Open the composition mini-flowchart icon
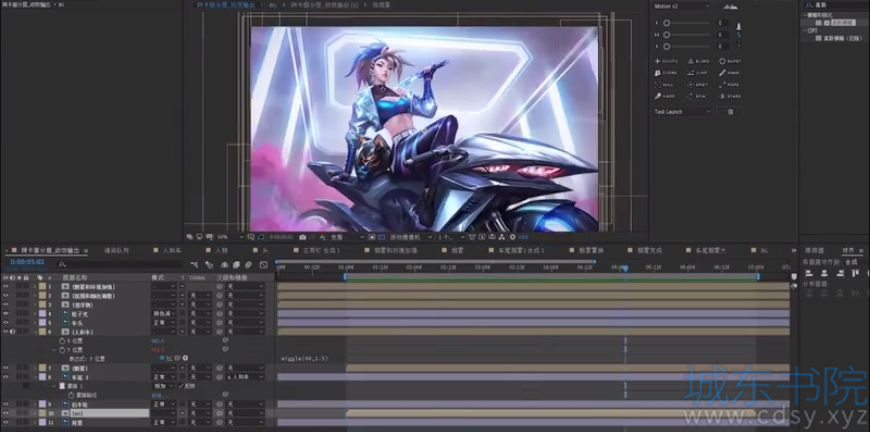 tap(194, 265)
